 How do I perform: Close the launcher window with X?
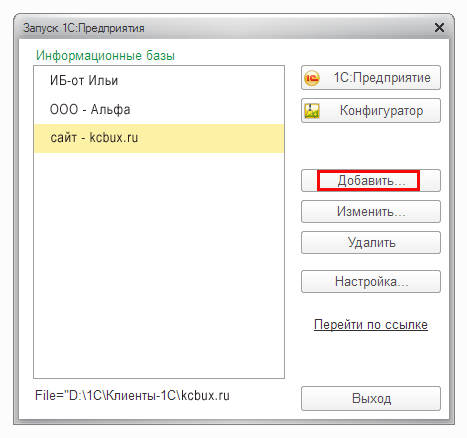(x=439, y=28)
